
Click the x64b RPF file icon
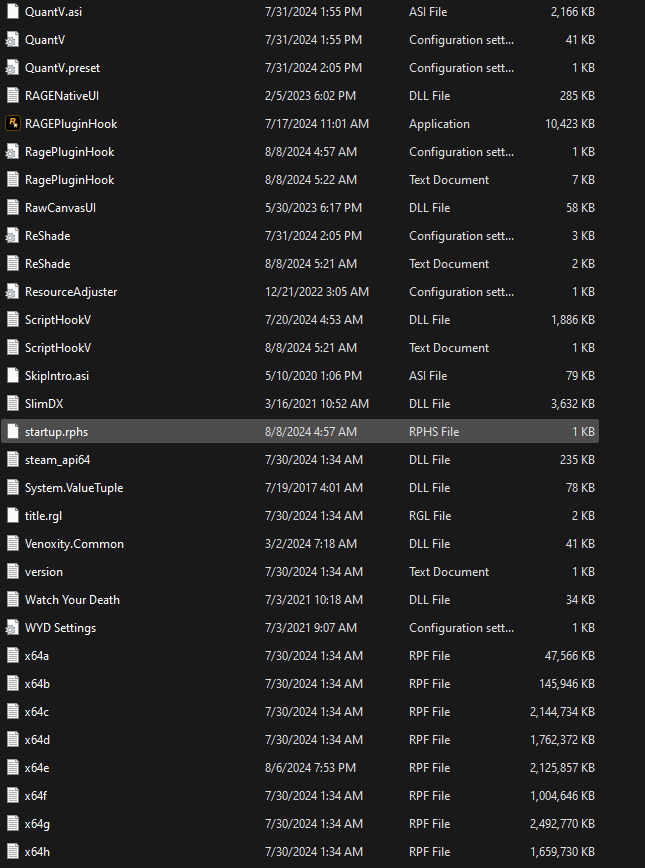(x=13, y=684)
